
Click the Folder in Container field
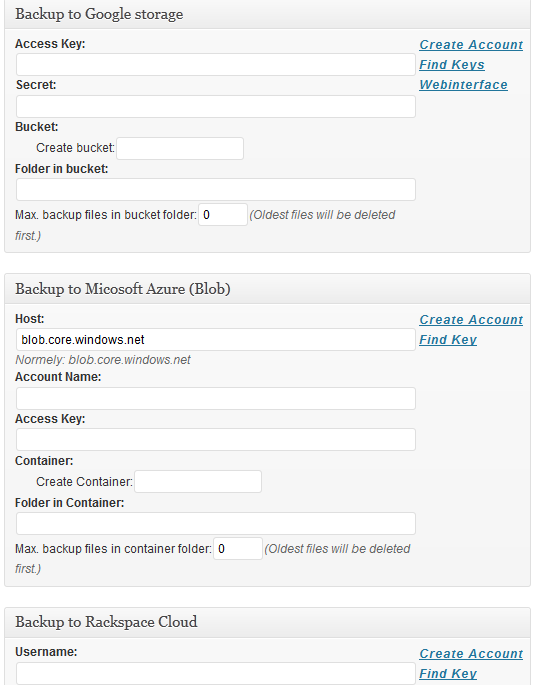216,523
